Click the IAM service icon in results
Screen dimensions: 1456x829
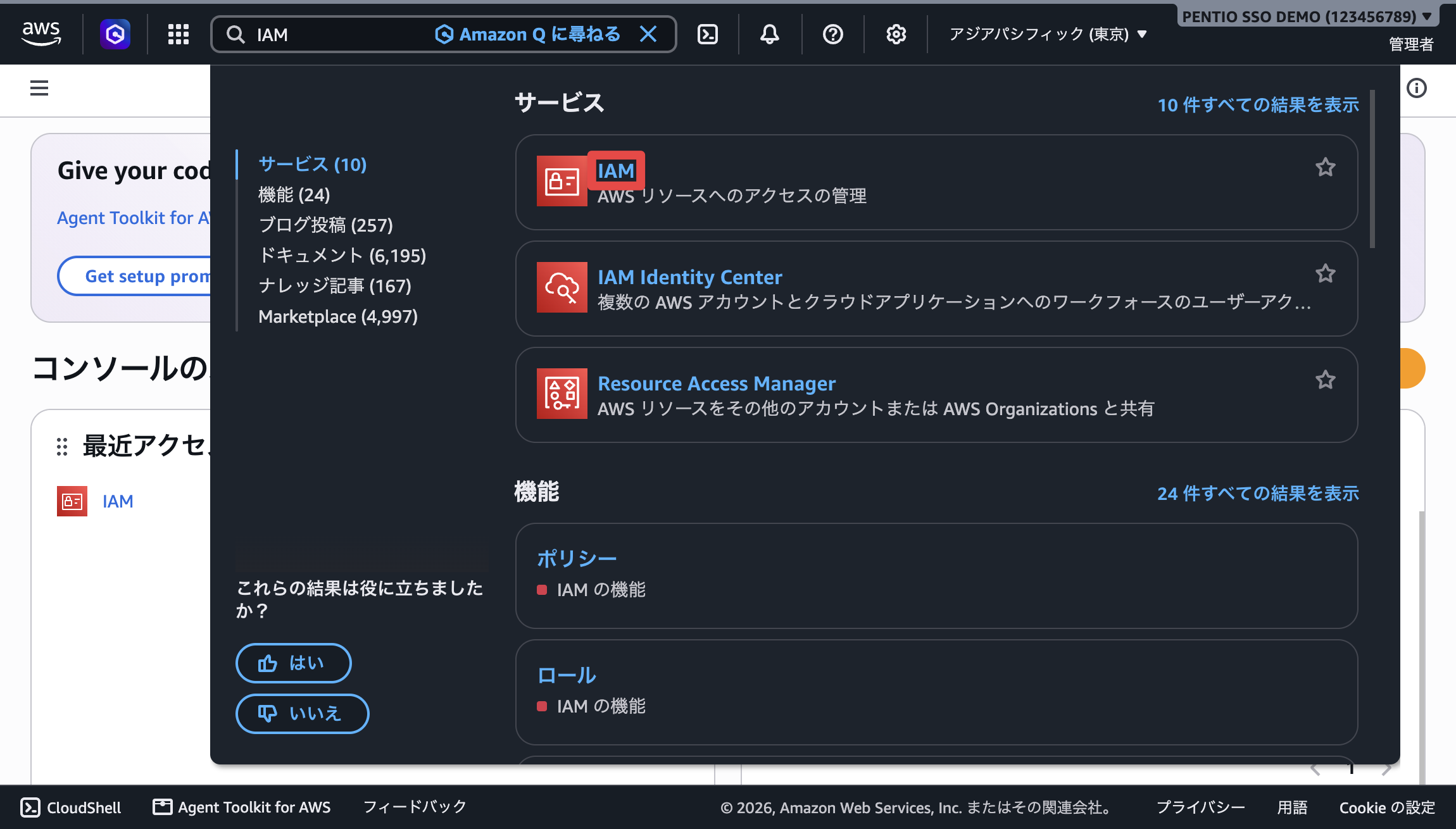pyautogui.click(x=562, y=181)
